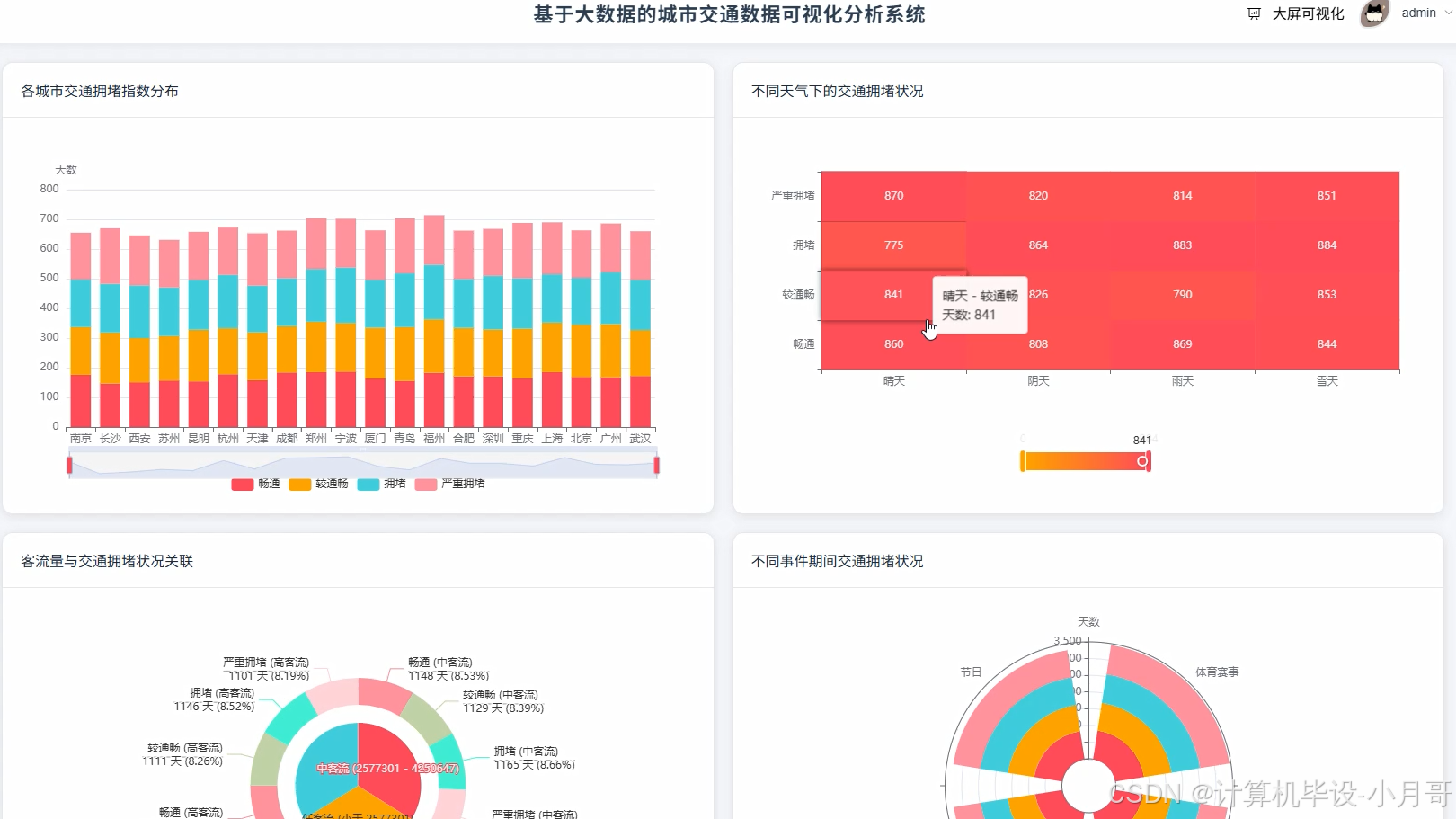The width and height of the screenshot is (1456, 819).
Task: Select heatmap cell 869 for 雨天 畅通
Action: (x=1183, y=344)
